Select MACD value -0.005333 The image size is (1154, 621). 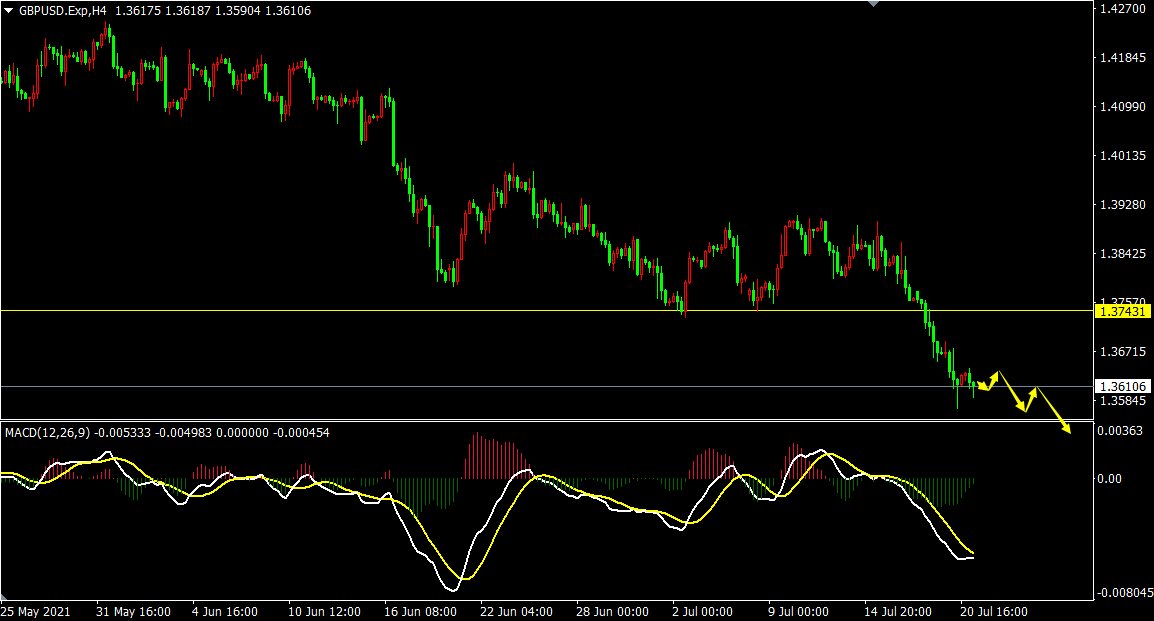(x=123, y=433)
